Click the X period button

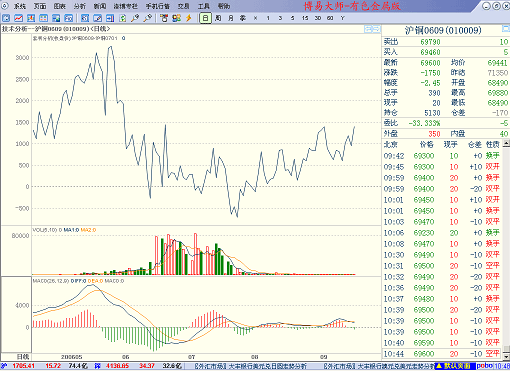click(255, 18)
